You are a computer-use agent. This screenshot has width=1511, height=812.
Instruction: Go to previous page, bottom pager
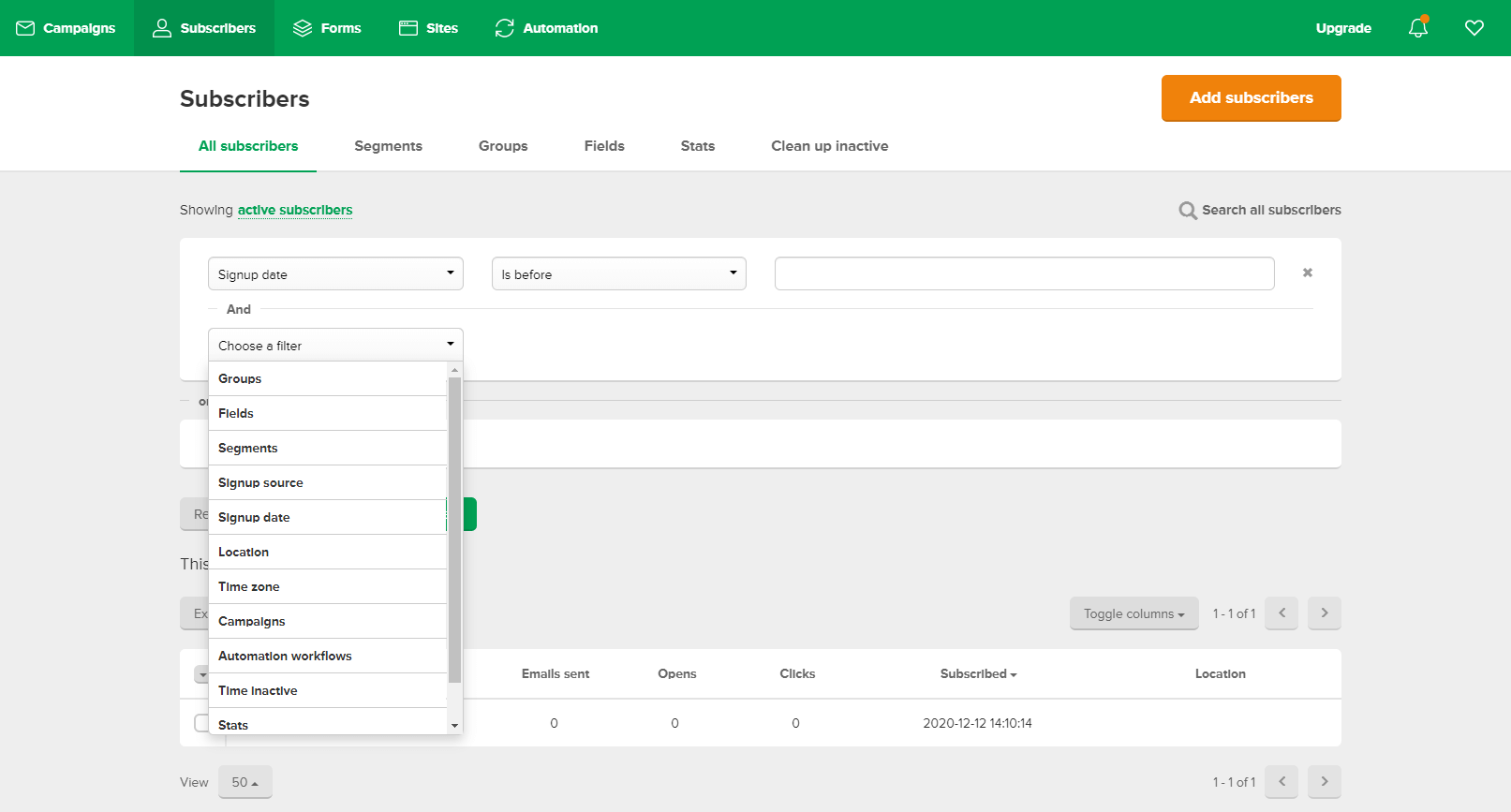(x=1281, y=781)
